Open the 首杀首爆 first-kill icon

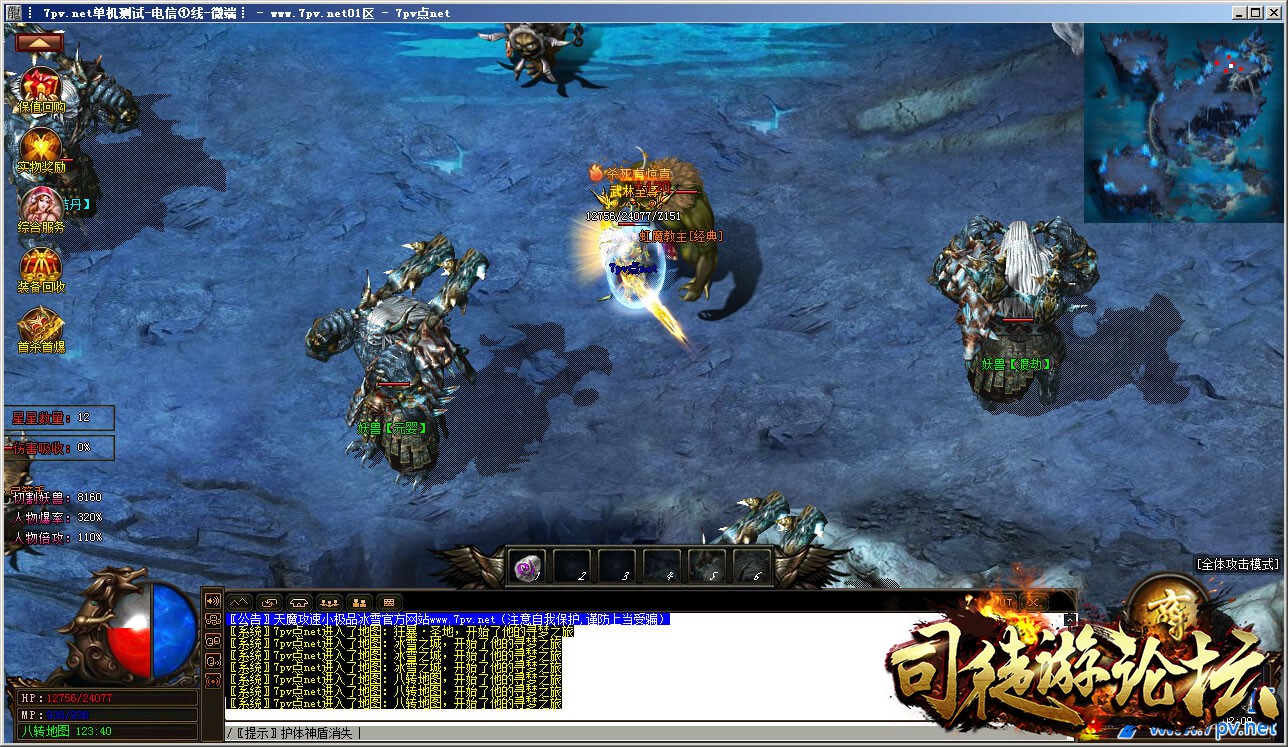41,329
